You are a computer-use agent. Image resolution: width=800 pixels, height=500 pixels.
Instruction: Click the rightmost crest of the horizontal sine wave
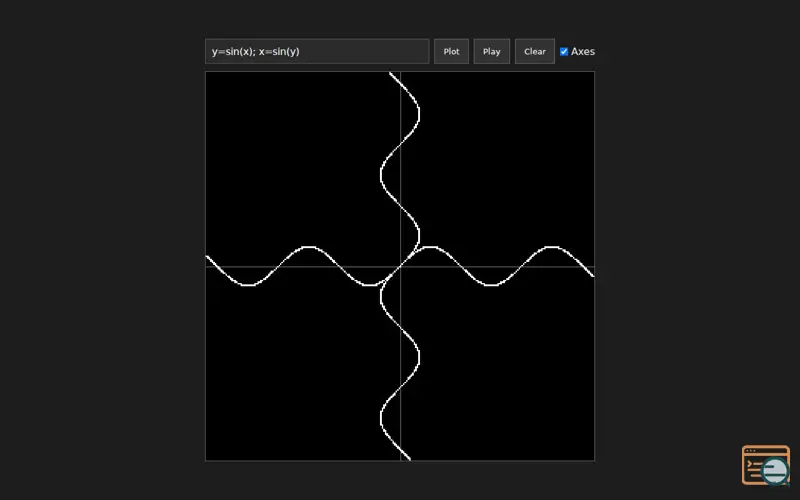coord(552,247)
